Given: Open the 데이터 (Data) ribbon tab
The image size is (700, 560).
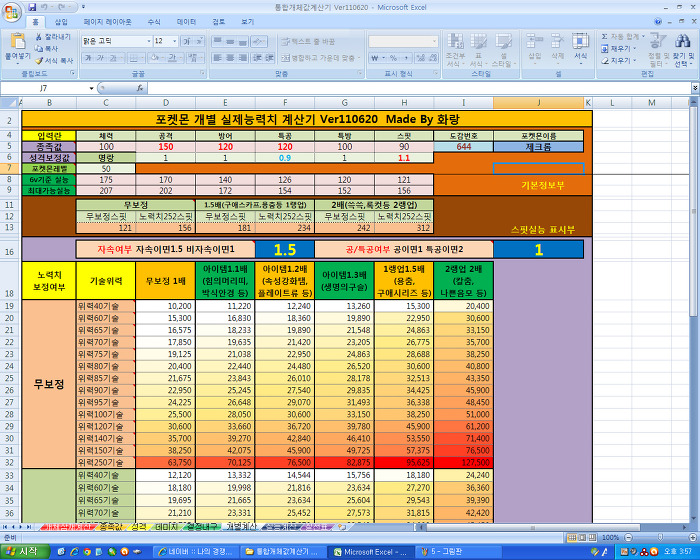Looking at the screenshot, I should tap(186, 21).
